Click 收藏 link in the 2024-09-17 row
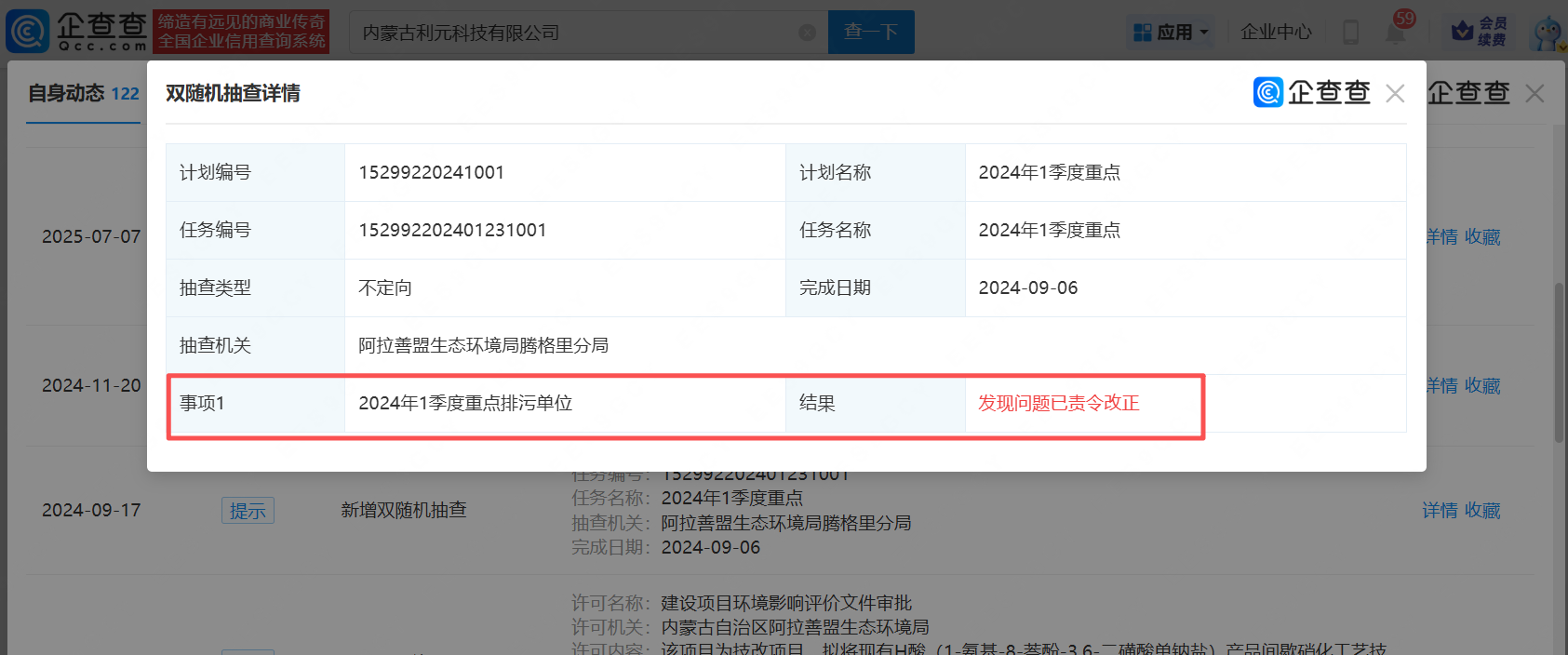1568x655 pixels. click(x=1482, y=511)
